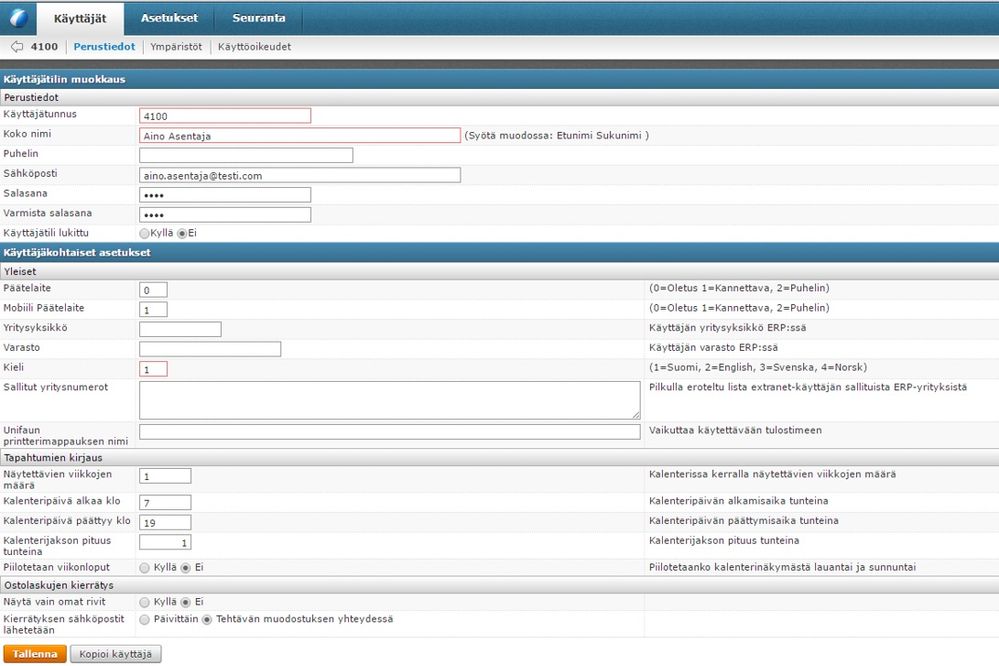Viewport: 999px width, 666px height.
Task: Select Kyllä for Piilotetaan viikonloput
Action: pyautogui.click(x=145, y=567)
